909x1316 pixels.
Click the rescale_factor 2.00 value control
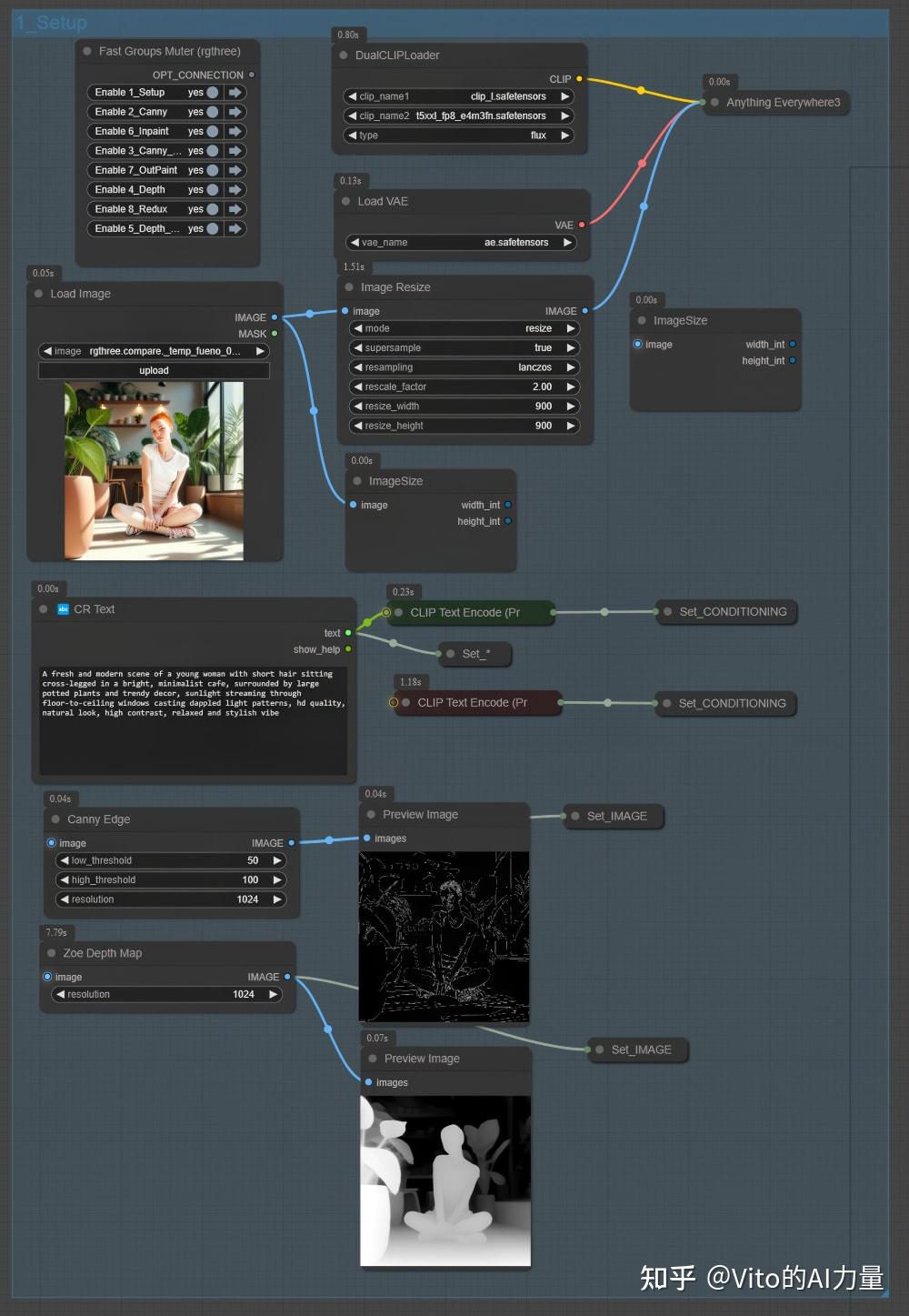464,387
